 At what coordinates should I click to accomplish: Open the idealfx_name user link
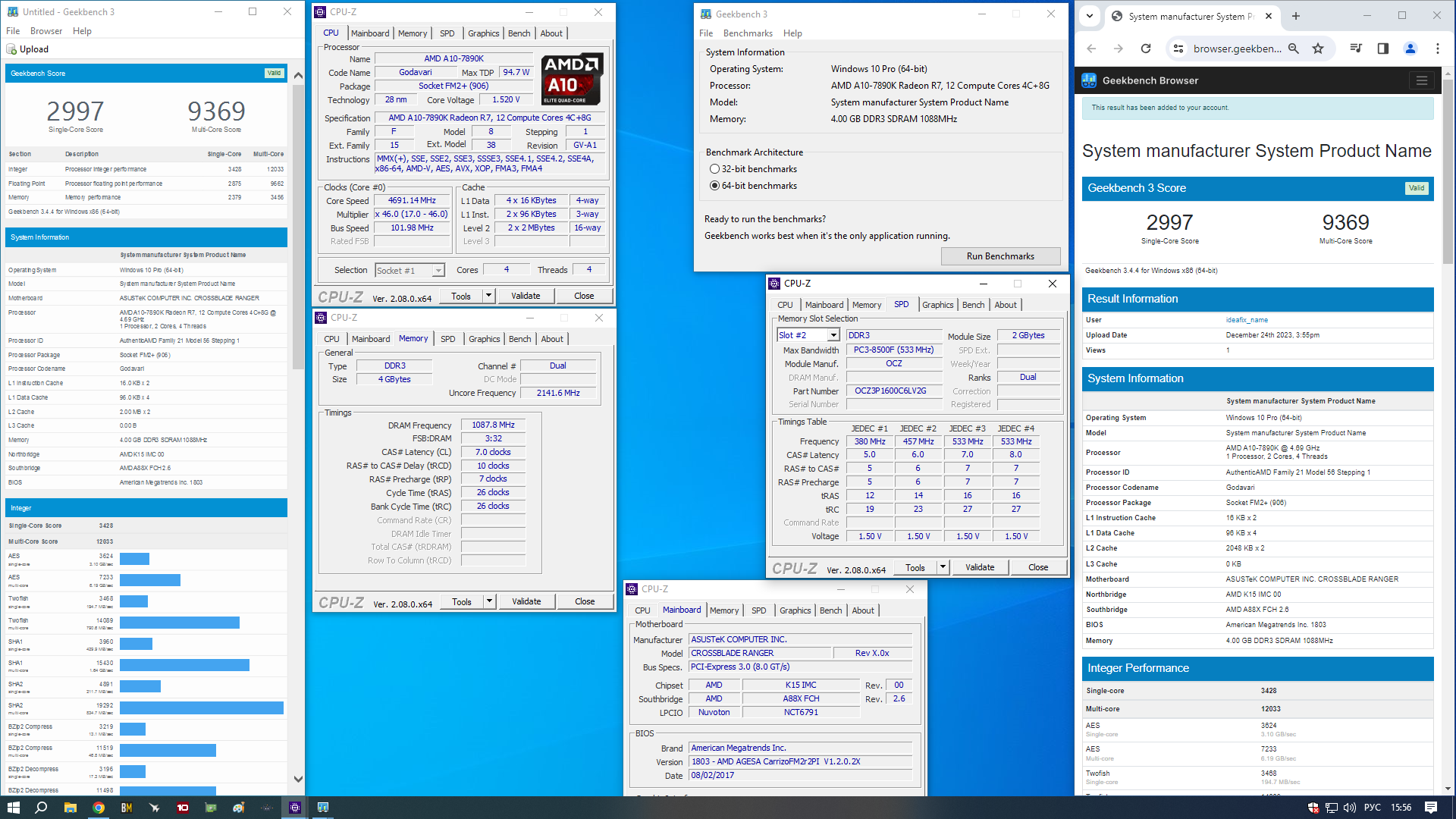pos(1247,320)
